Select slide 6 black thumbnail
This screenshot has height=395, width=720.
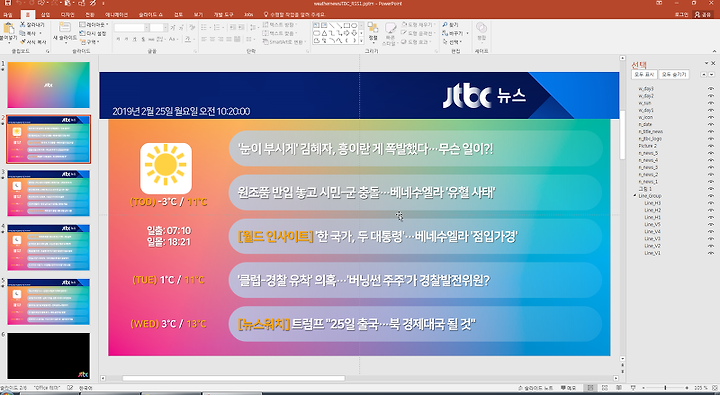tap(48, 356)
